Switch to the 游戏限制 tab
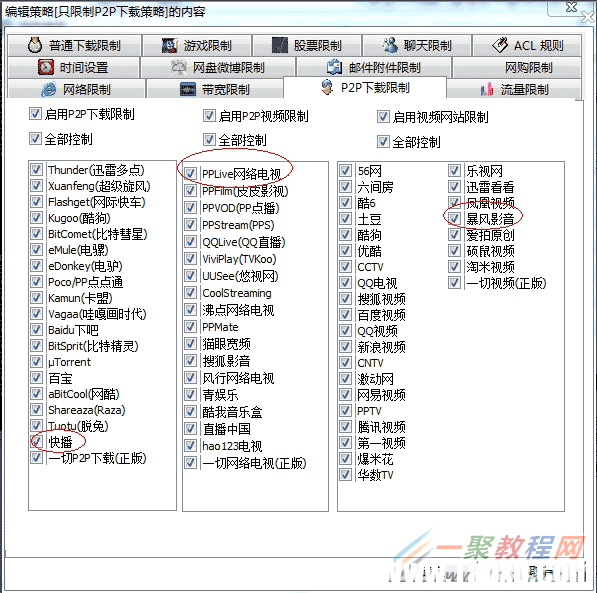The height and width of the screenshot is (593, 597). click(x=197, y=45)
